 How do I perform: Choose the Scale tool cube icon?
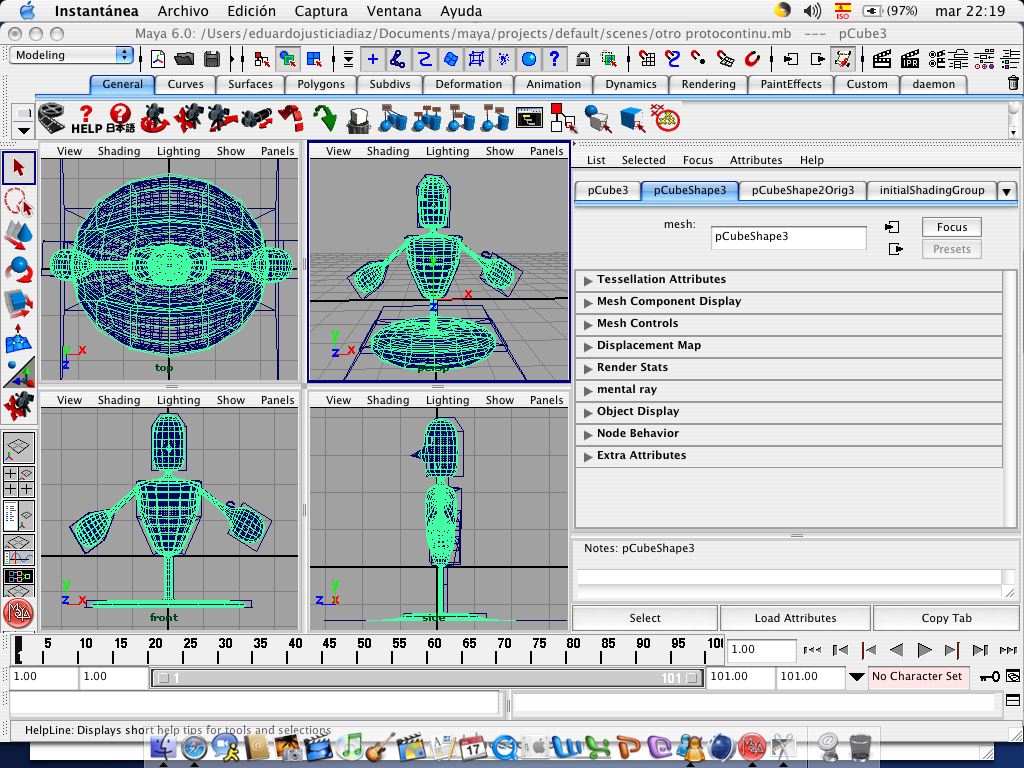point(18,303)
